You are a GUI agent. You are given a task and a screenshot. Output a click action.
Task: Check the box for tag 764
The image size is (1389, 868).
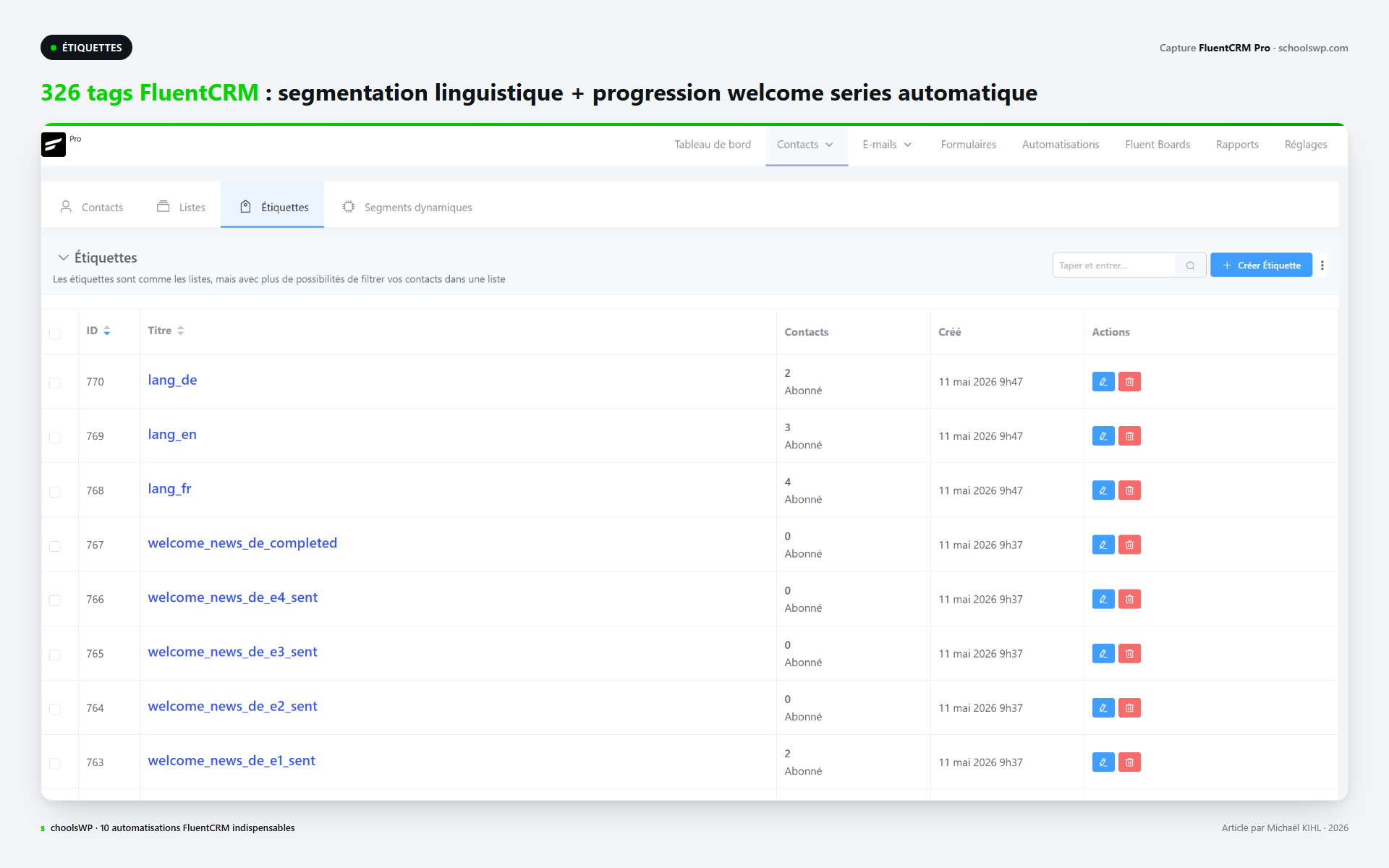(55, 709)
